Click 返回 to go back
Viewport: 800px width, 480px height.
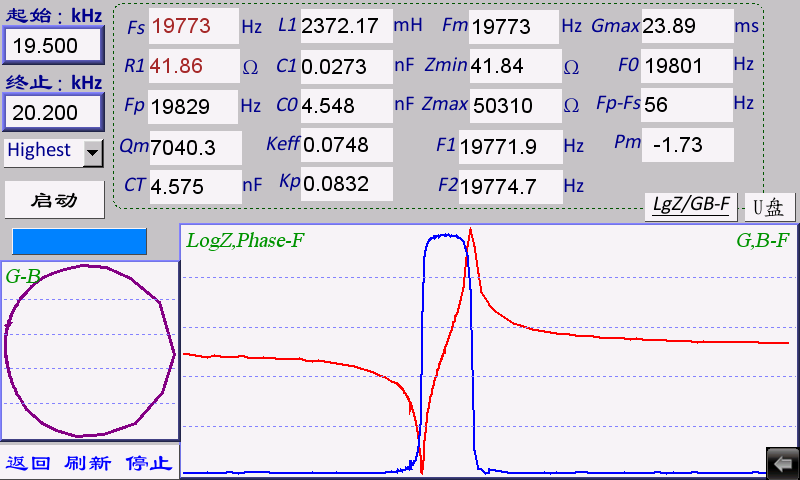point(28,463)
